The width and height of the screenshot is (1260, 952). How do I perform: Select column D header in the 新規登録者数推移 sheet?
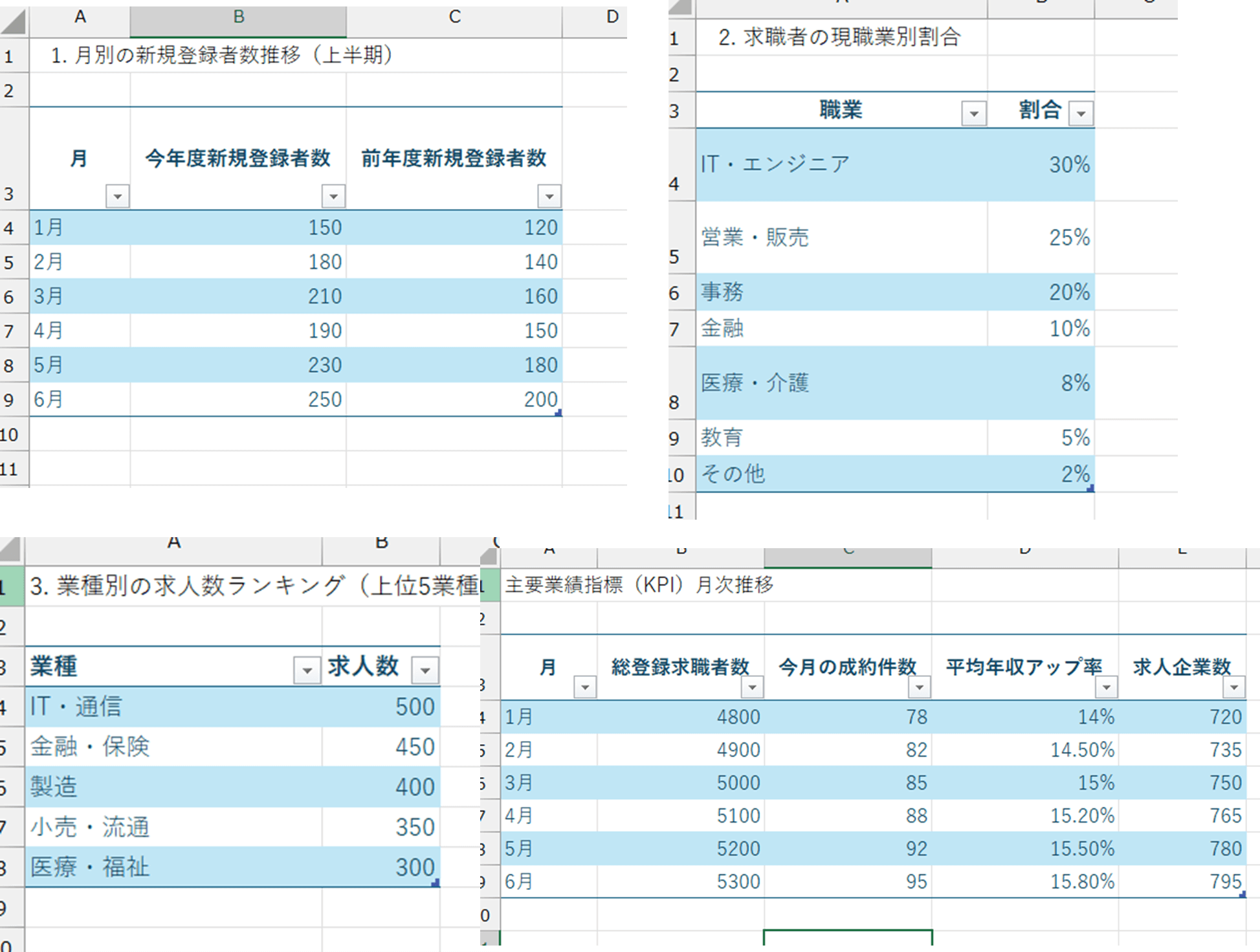pyautogui.click(x=595, y=21)
